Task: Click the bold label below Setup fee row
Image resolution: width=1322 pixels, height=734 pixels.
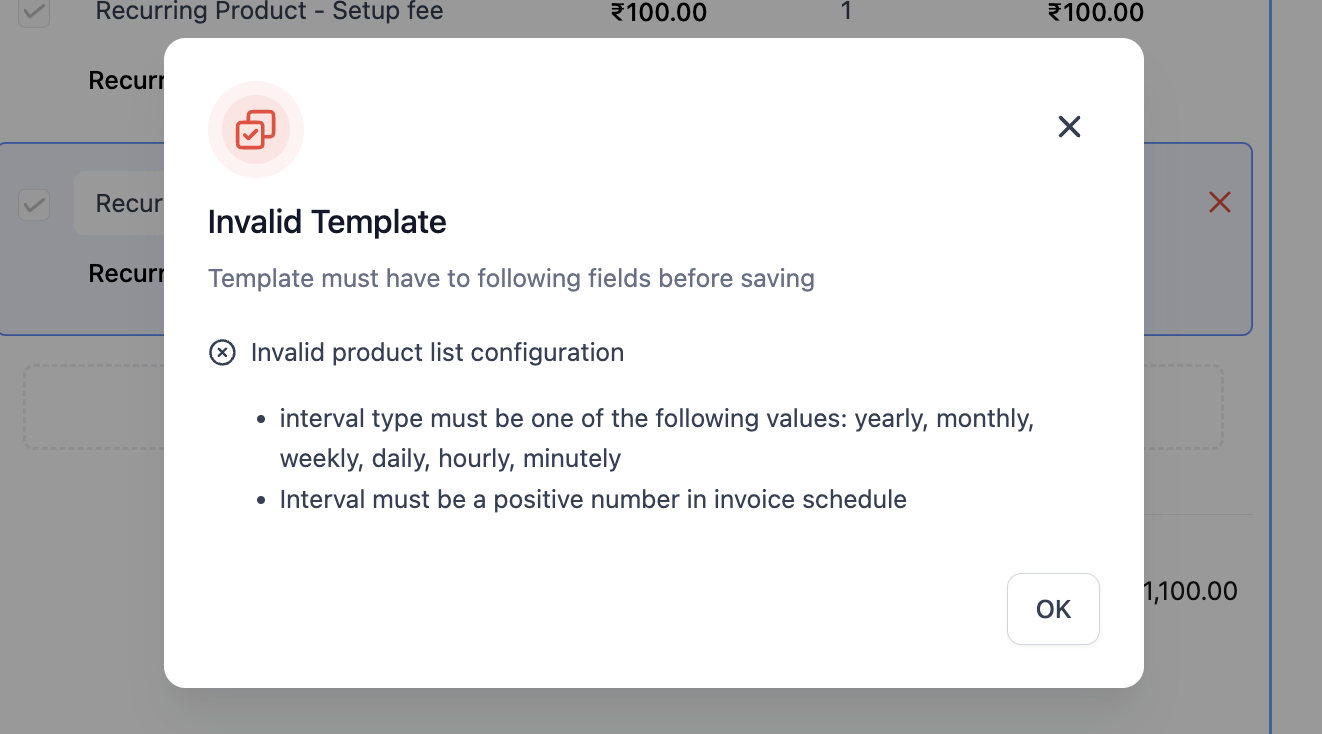Action: 126,81
